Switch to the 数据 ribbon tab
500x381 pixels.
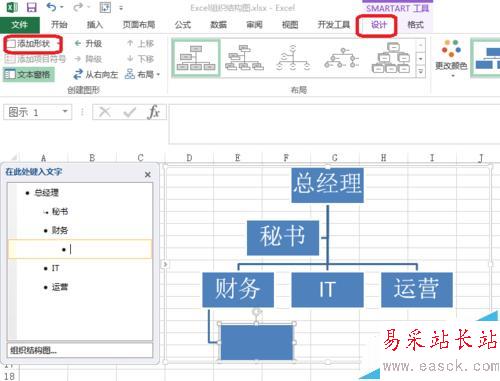click(218, 25)
